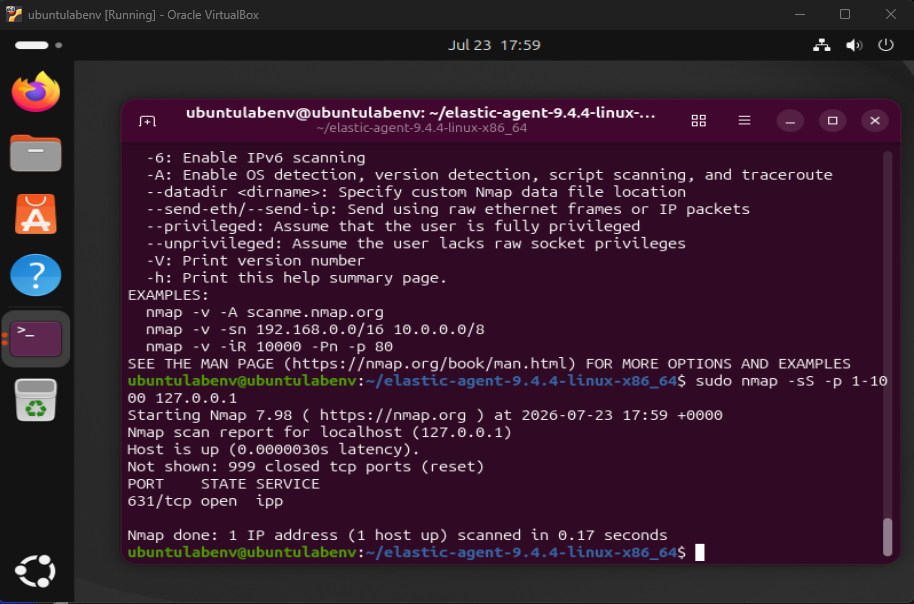Click the "--send-eth/--send-ip" option line
Viewport: 914px width, 604px height.
(448, 209)
